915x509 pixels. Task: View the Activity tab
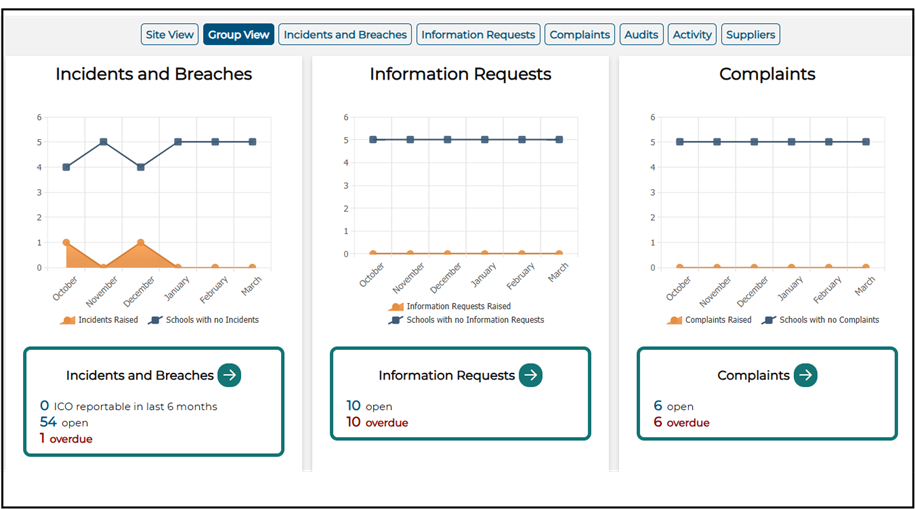tap(692, 35)
